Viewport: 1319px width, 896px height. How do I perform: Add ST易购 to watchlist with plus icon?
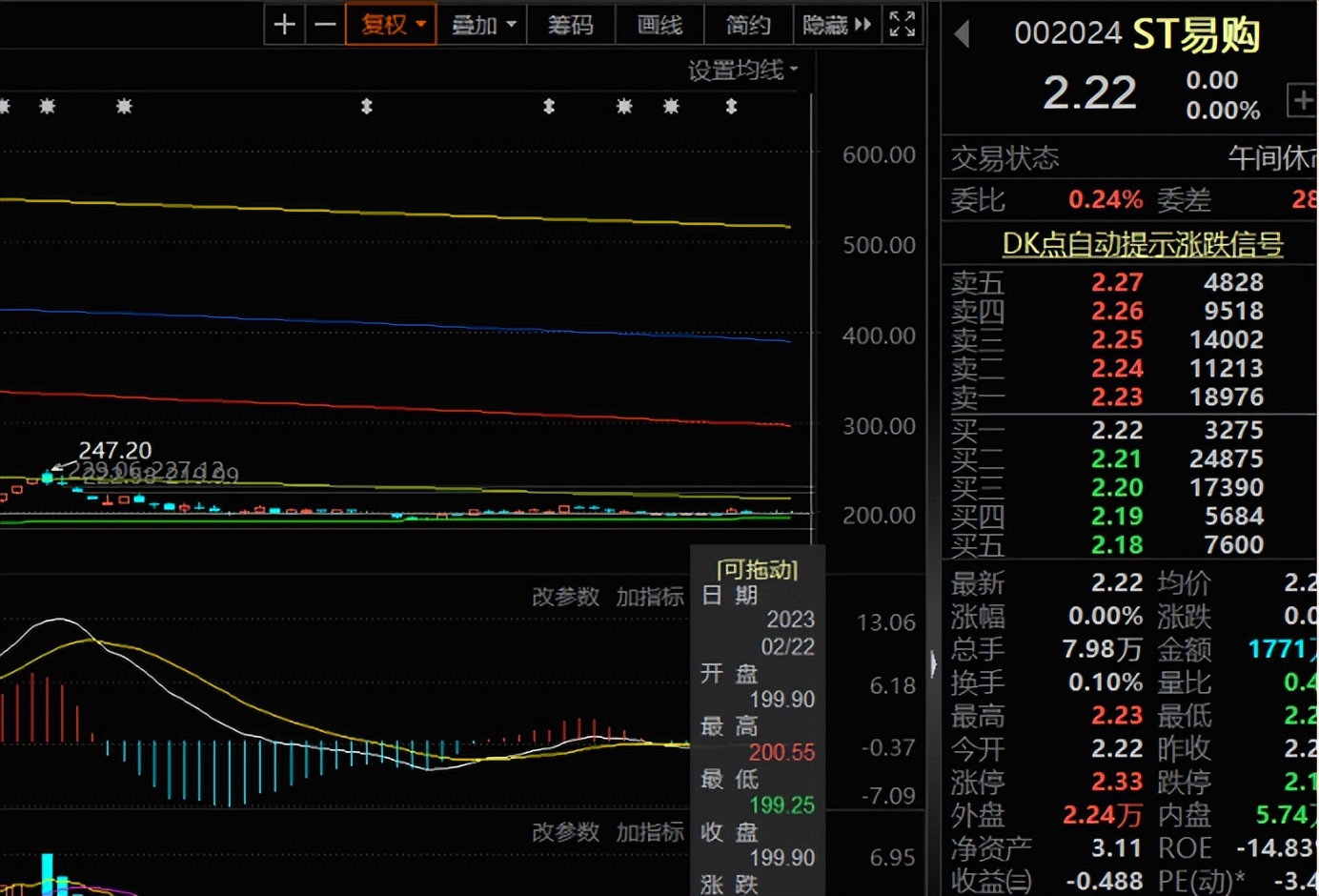[x=1302, y=100]
